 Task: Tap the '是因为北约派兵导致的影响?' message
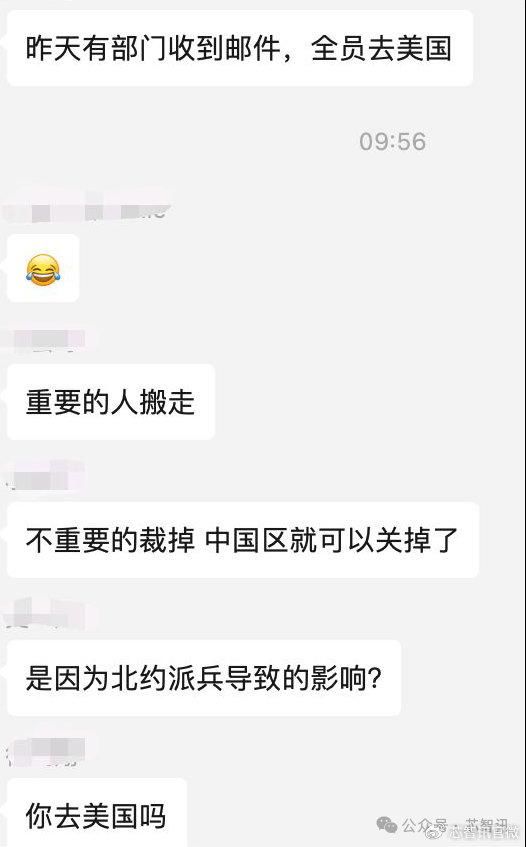204,678
